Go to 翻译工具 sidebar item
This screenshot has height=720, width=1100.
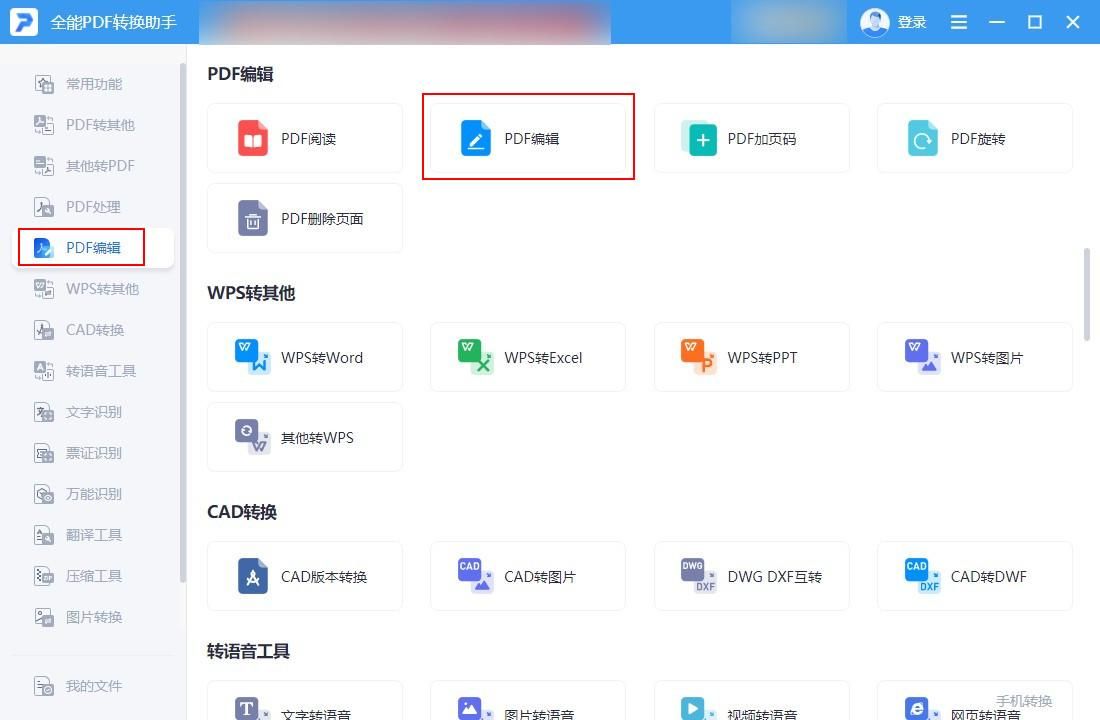point(93,535)
